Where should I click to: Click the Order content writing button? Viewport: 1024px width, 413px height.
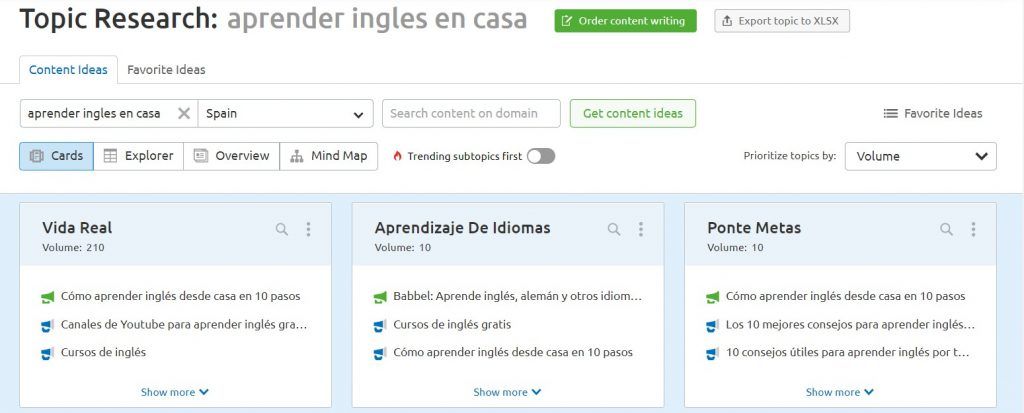[626, 21]
